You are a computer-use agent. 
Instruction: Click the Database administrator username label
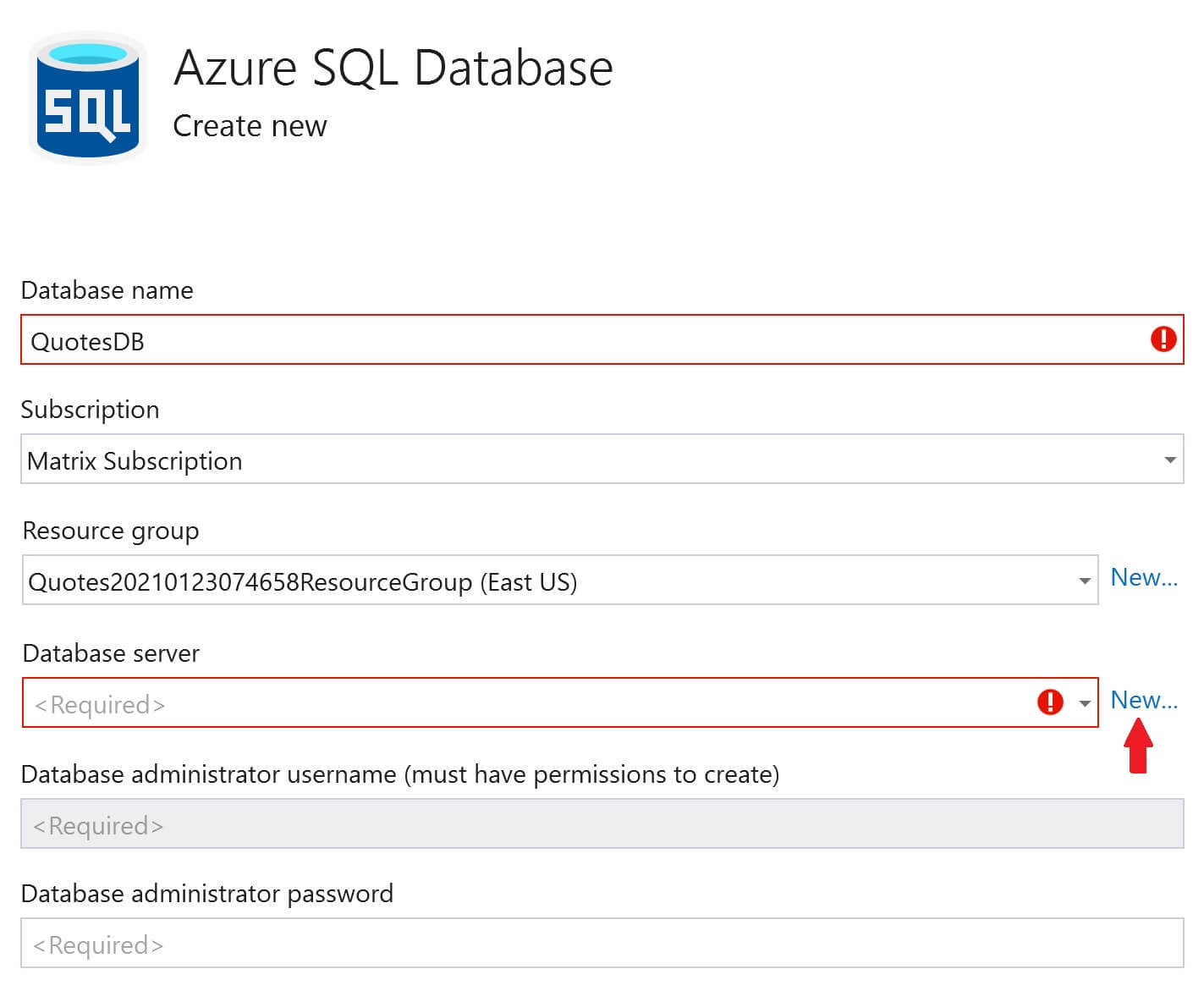tap(400, 774)
